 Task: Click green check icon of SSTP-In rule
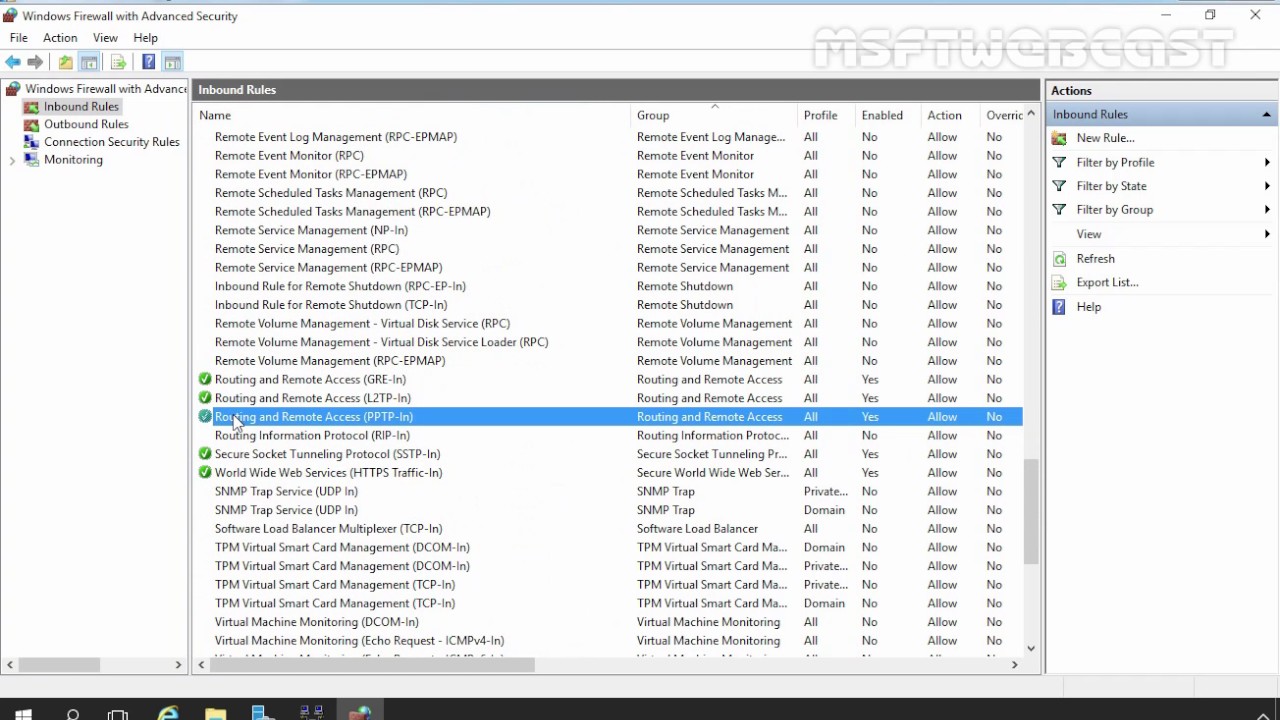coord(205,454)
